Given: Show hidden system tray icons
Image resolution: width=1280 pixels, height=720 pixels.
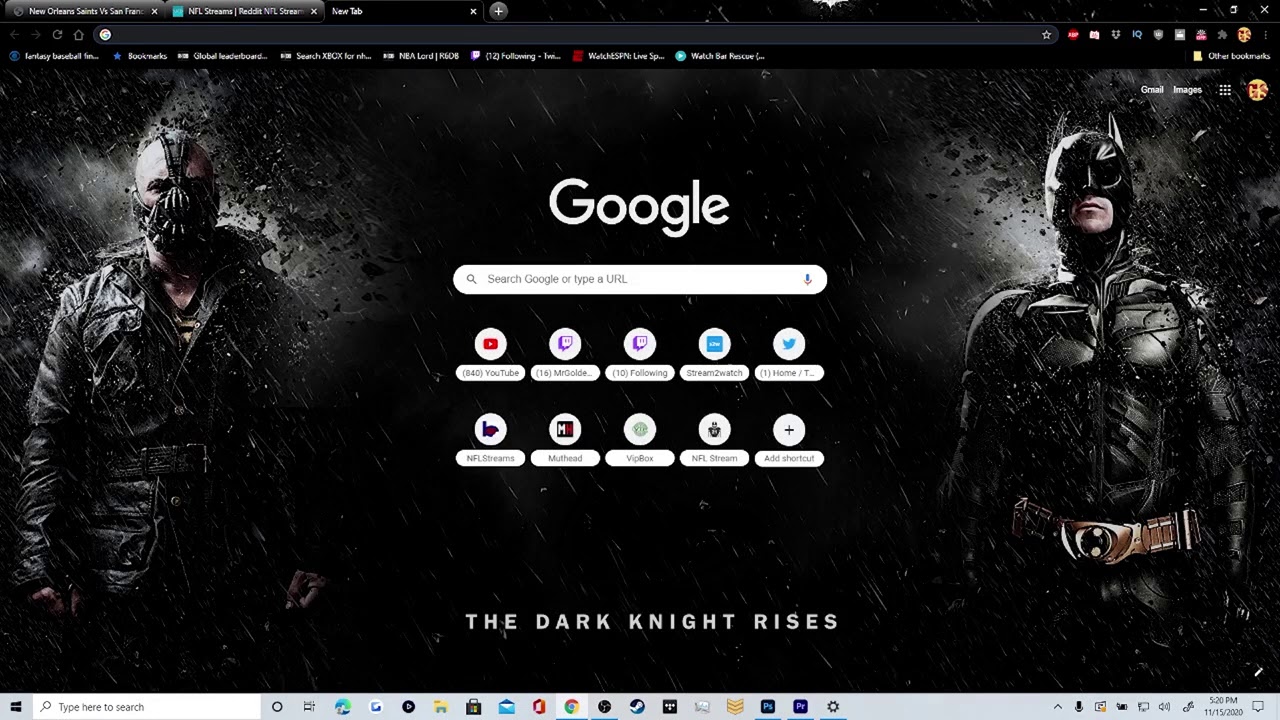Looking at the screenshot, I should 1057,707.
